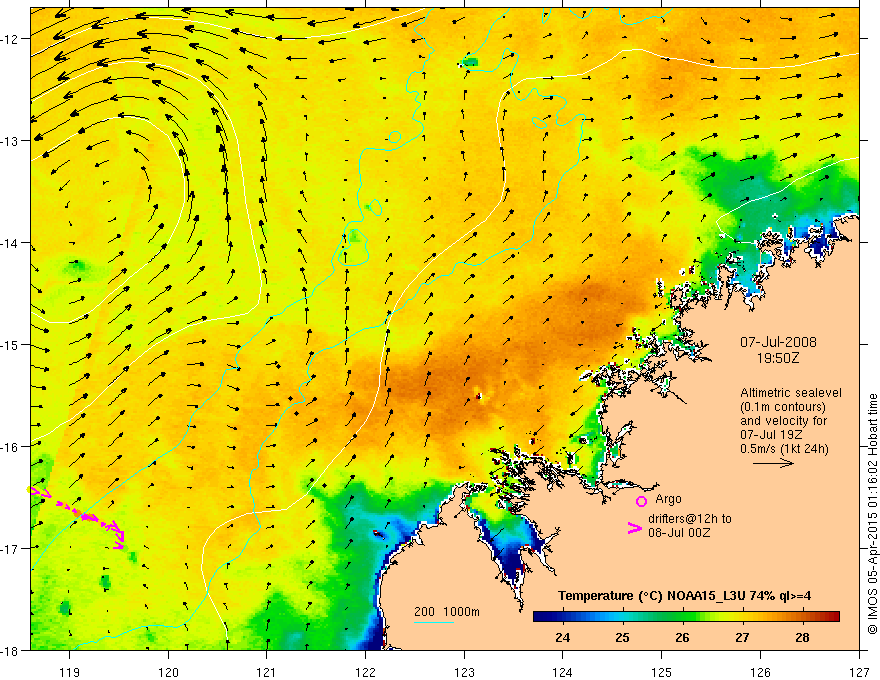Click latitude axis label -12
Screen dimensions: 880x680
coord(10,39)
